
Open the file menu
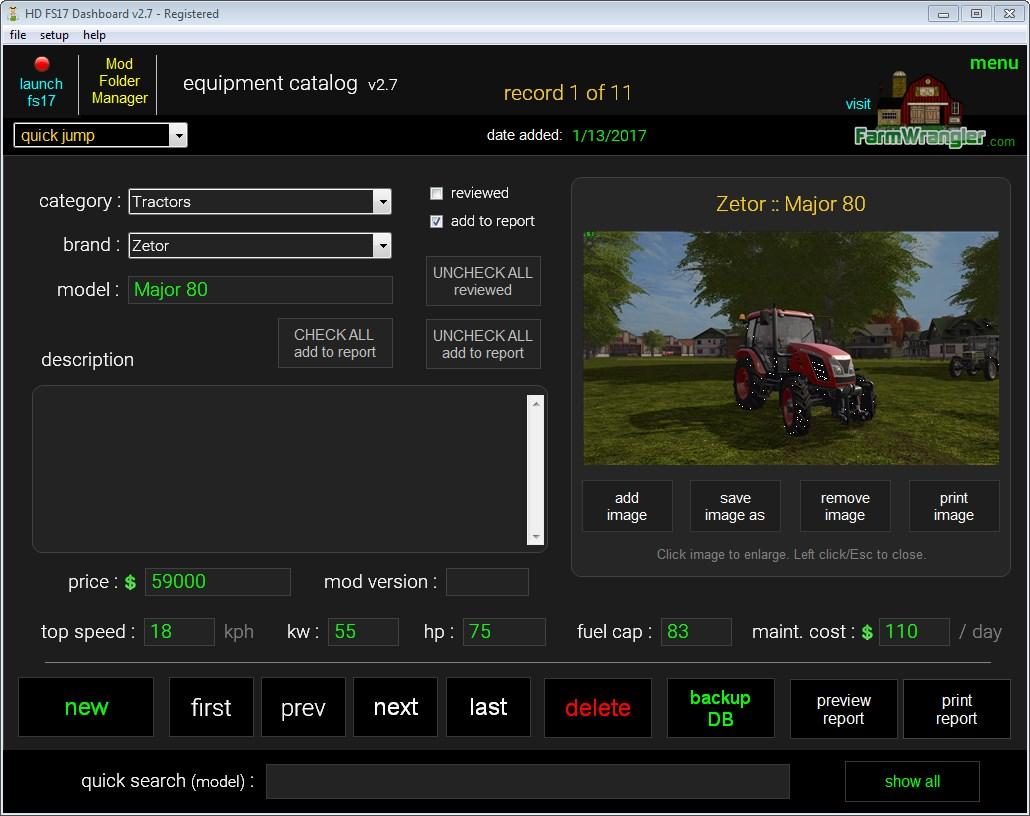[18, 35]
